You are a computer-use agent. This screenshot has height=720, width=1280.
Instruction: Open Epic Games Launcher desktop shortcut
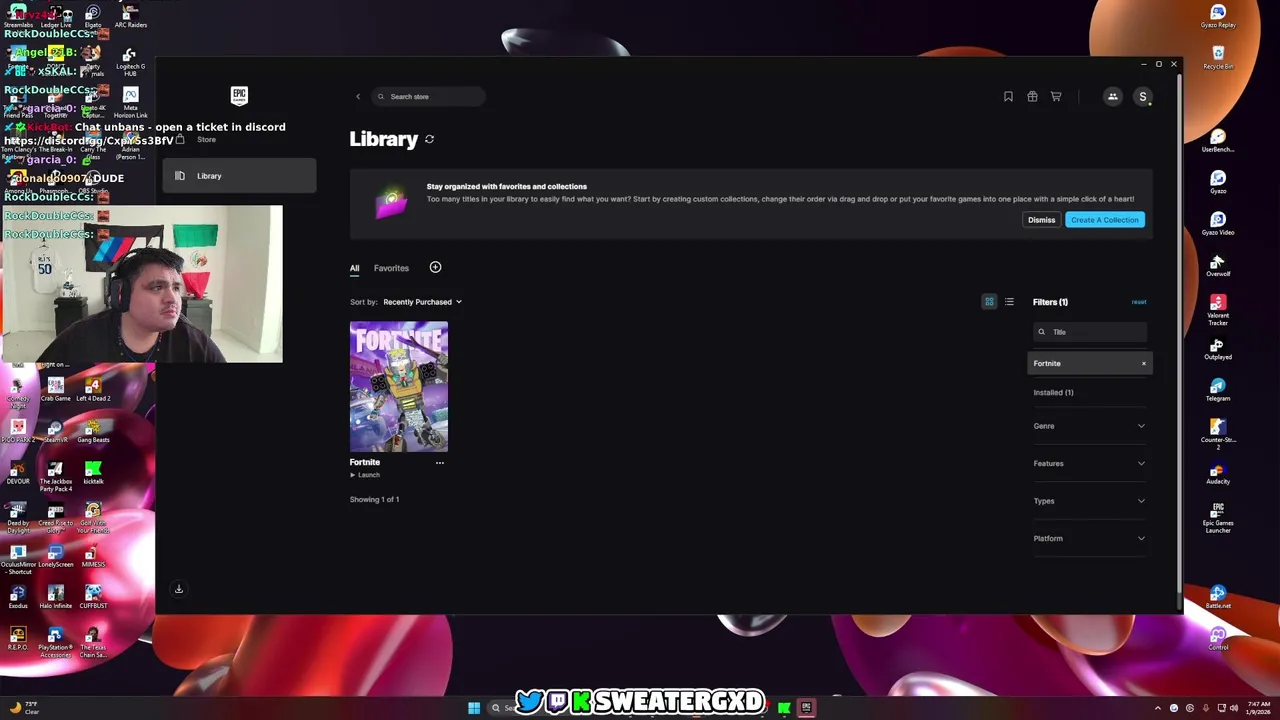tap(1218, 518)
